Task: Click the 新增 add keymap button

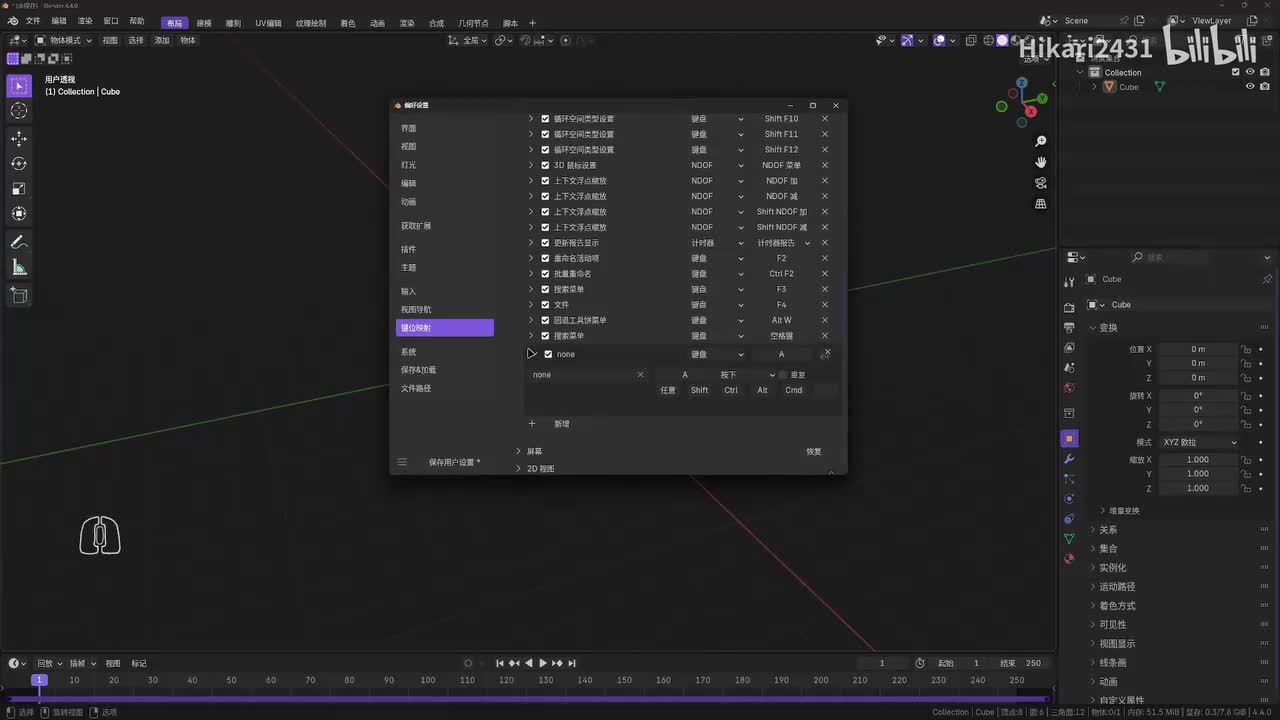Action: [x=562, y=424]
